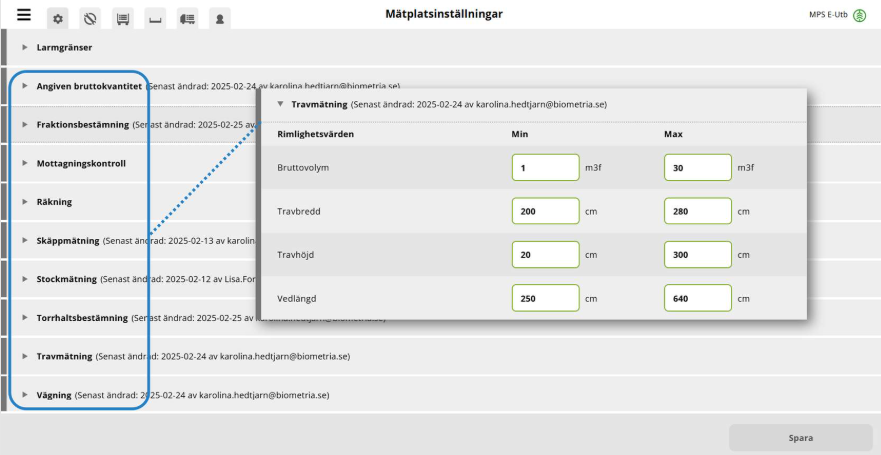
Task: Click the green tree logo icon
Action: [x=859, y=15]
